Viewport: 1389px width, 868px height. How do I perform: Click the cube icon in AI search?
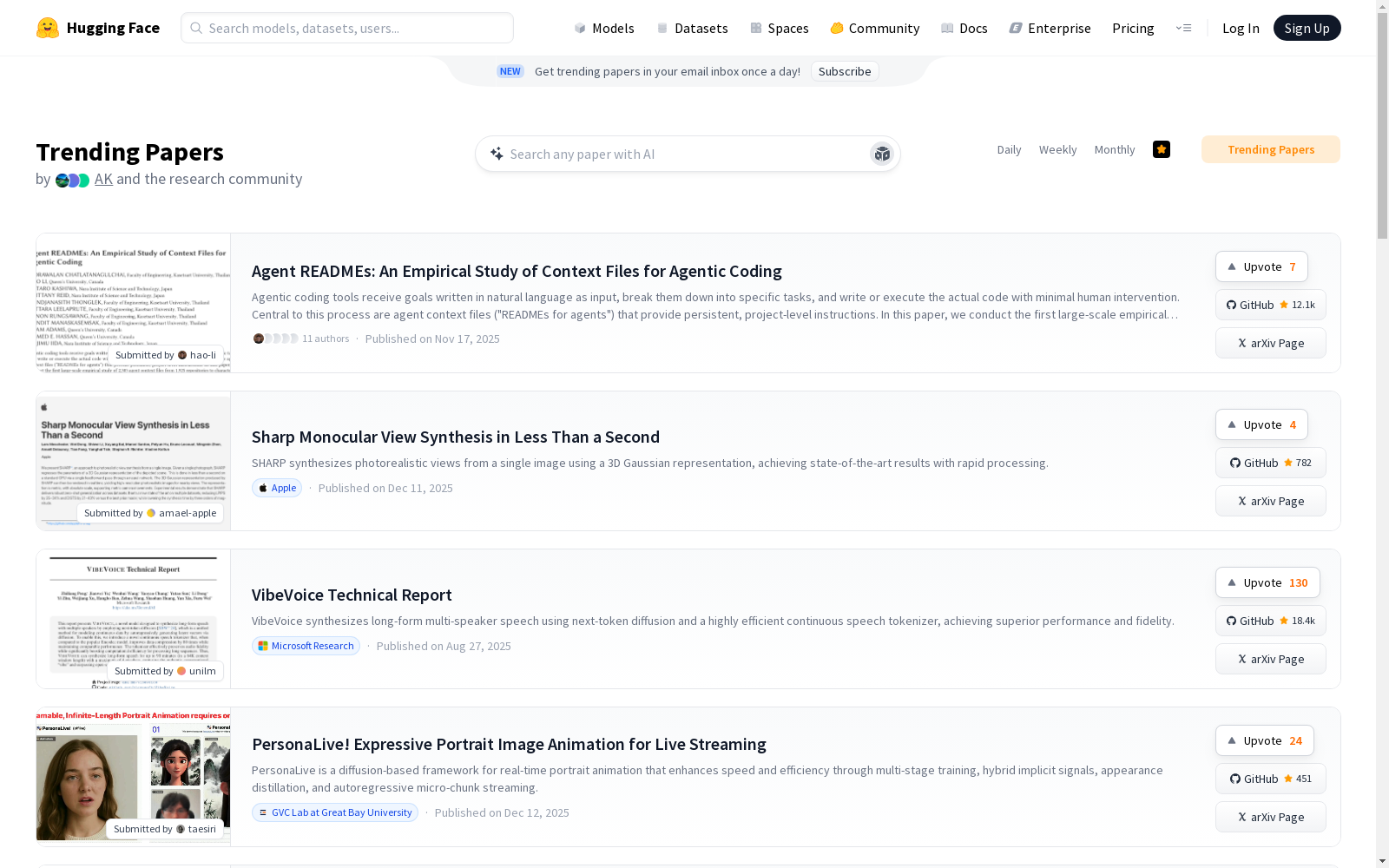882,154
